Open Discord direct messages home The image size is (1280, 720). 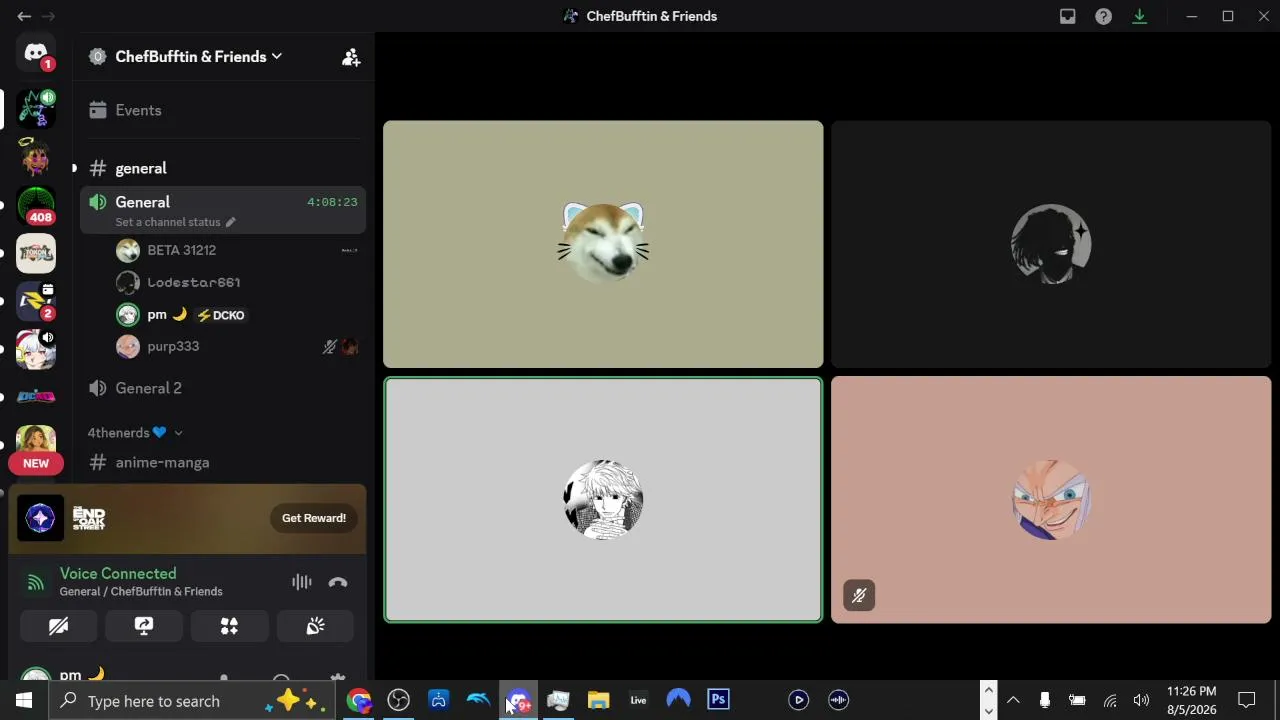point(36,54)
